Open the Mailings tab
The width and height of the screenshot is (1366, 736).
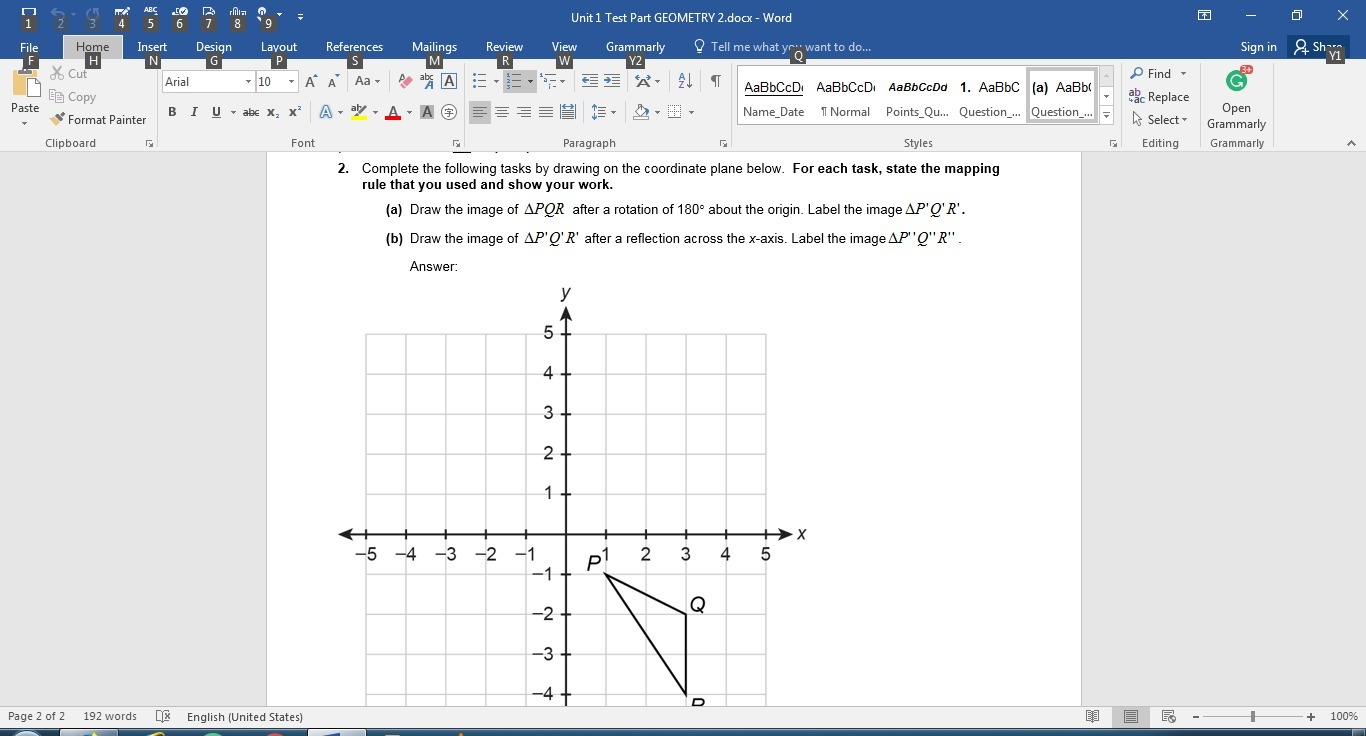click(434, 47)
